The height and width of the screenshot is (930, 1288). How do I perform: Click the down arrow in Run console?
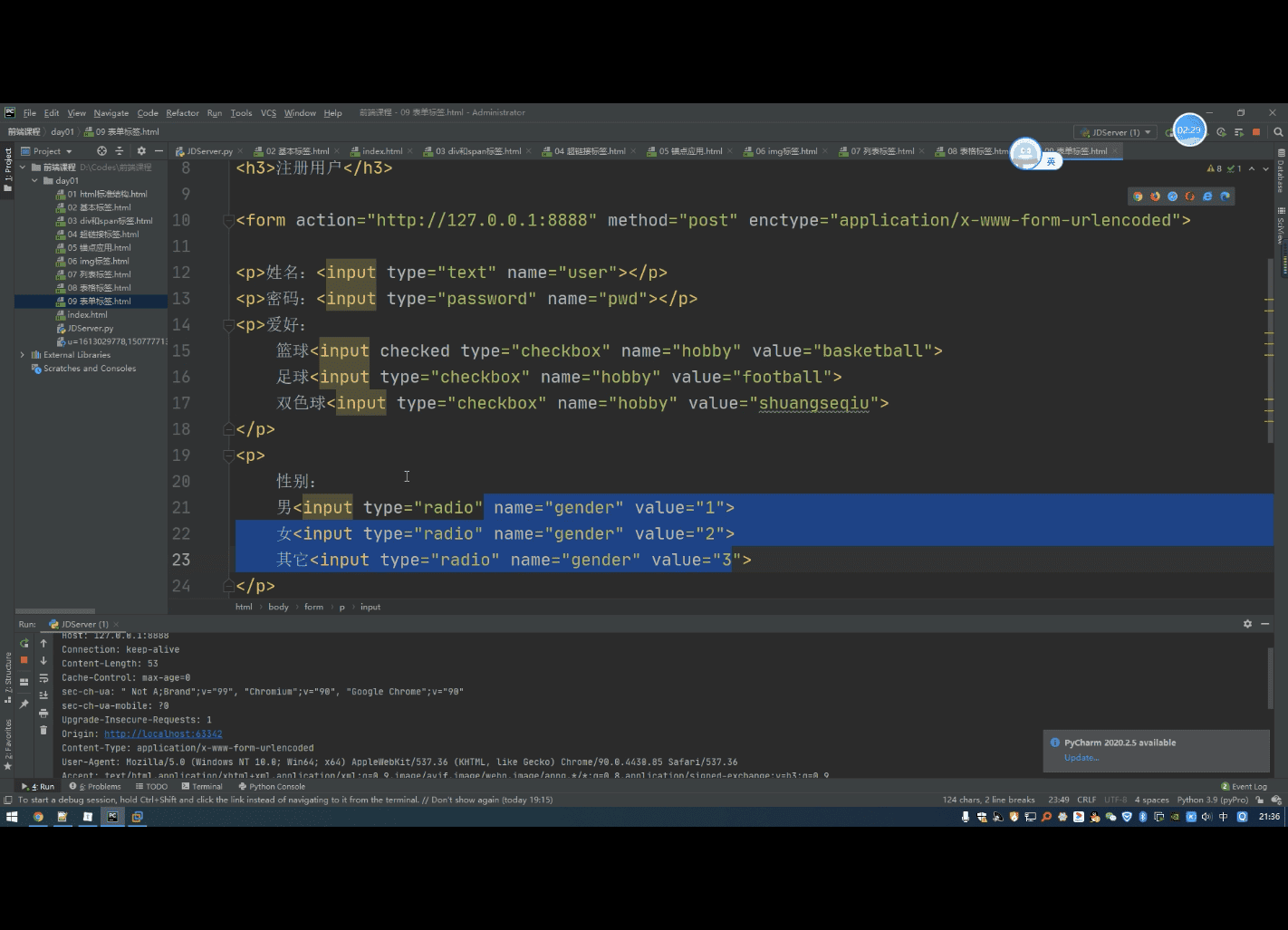(x=43, y=660)
